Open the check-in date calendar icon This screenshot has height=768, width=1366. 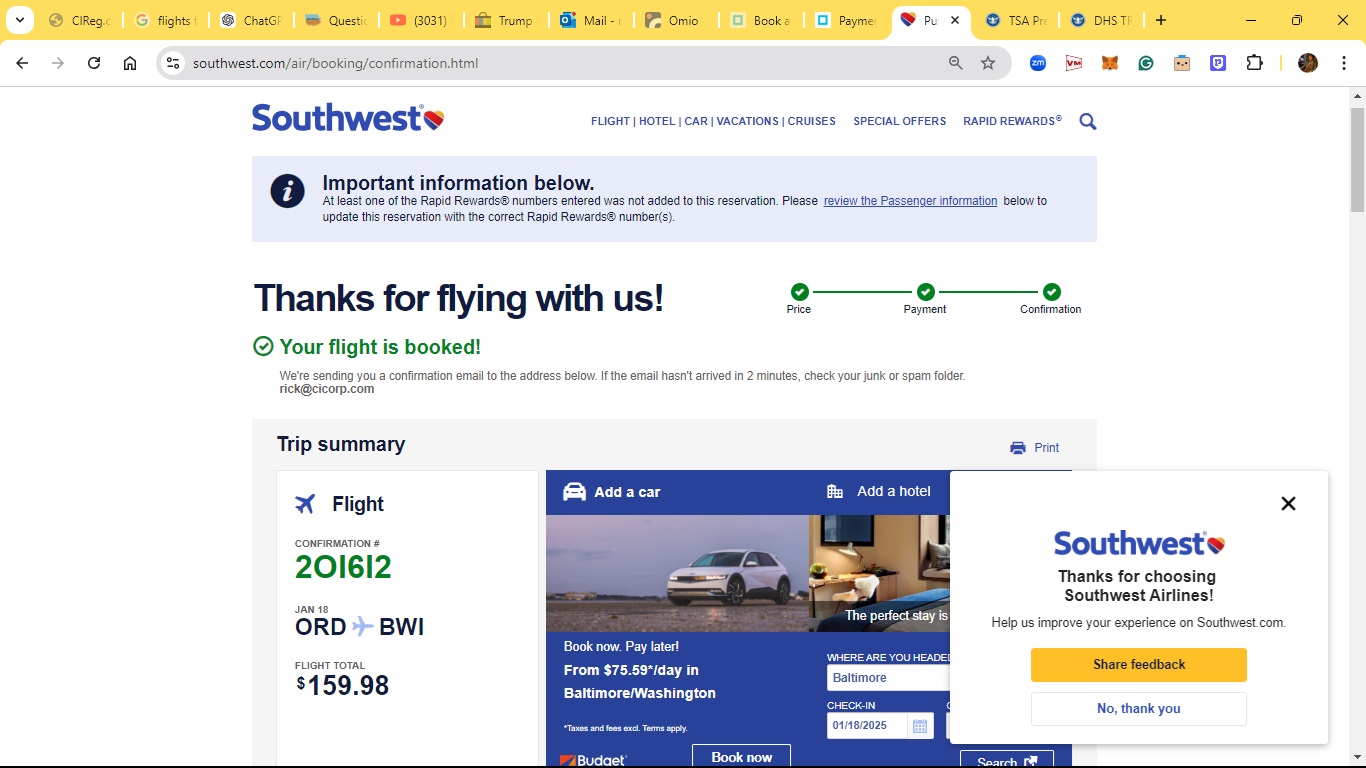[x=919, y=726]
